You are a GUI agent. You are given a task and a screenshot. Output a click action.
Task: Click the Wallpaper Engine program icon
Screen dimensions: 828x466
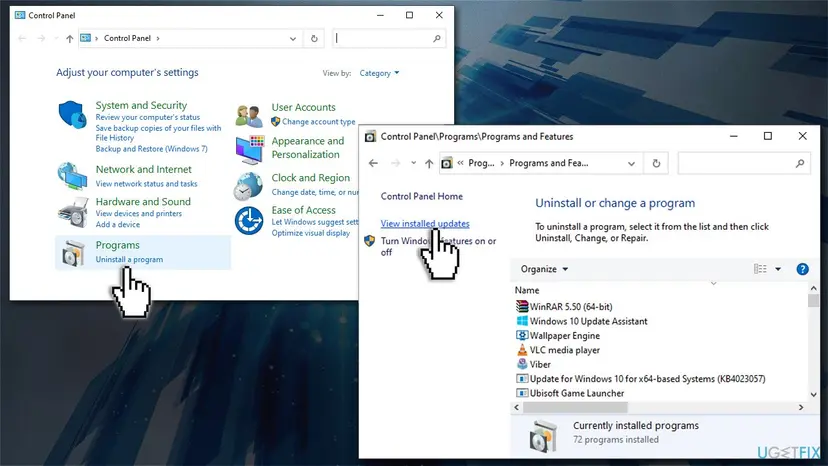click(522, 335)
